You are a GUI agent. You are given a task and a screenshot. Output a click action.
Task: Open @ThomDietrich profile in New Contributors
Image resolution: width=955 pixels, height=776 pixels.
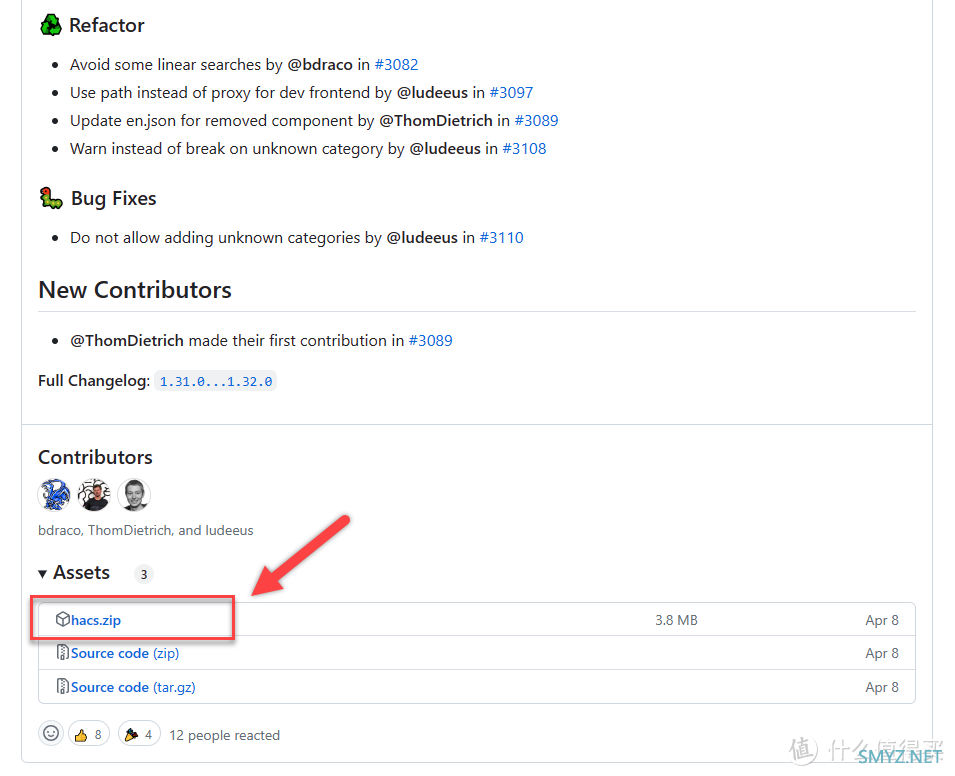[127, 340]
